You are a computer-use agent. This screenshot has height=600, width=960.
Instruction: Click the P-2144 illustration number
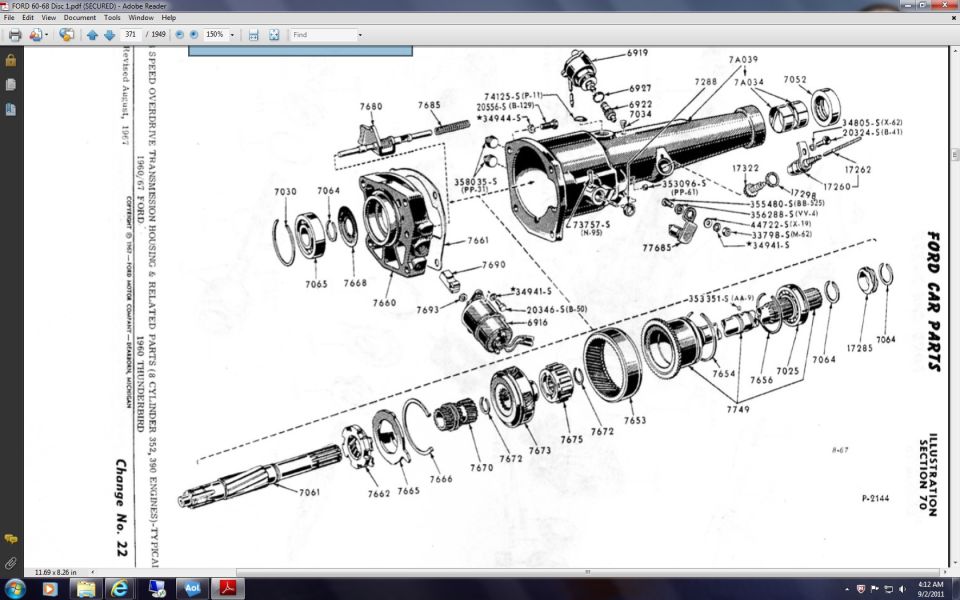[x=875, y=498]
